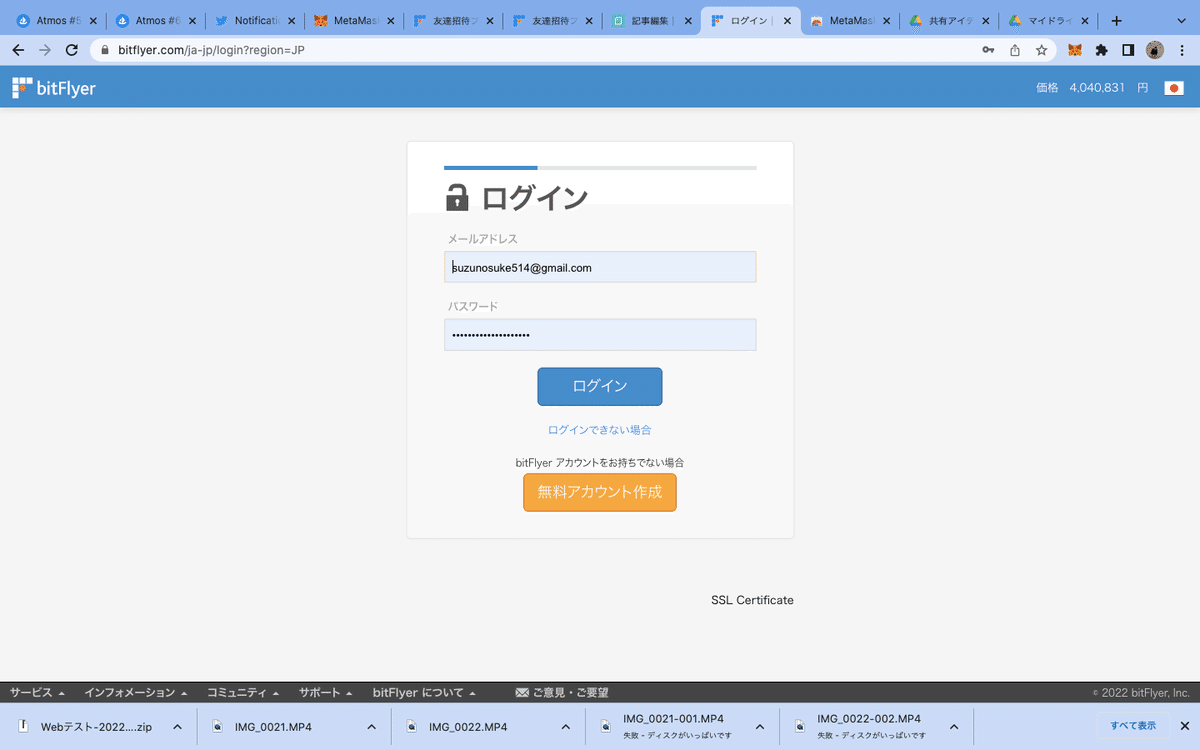The image size is (1200, 750).
Task: Switch to the second Atmos tab
Action: (x=154, y=21)
